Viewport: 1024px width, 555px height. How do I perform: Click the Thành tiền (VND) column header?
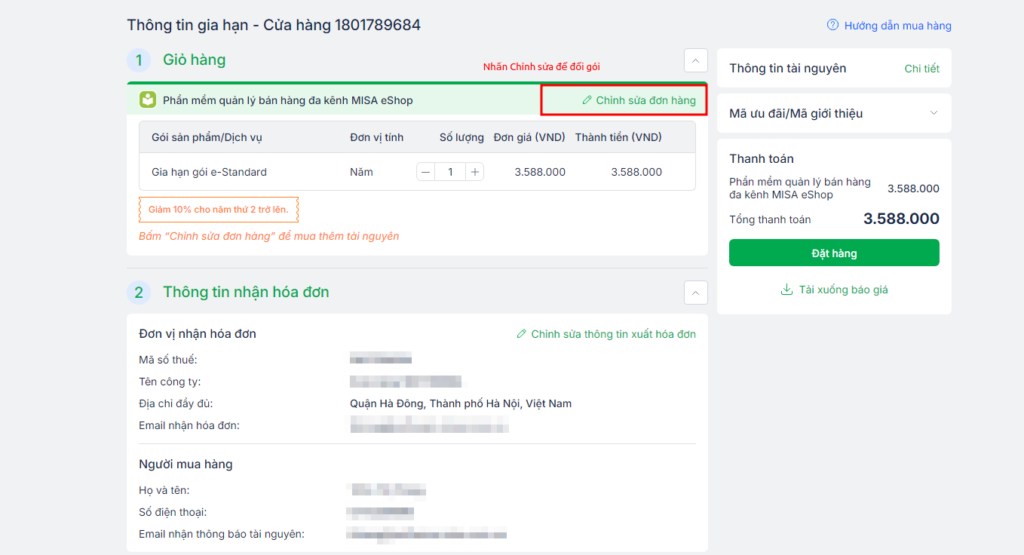pos(618,137)
